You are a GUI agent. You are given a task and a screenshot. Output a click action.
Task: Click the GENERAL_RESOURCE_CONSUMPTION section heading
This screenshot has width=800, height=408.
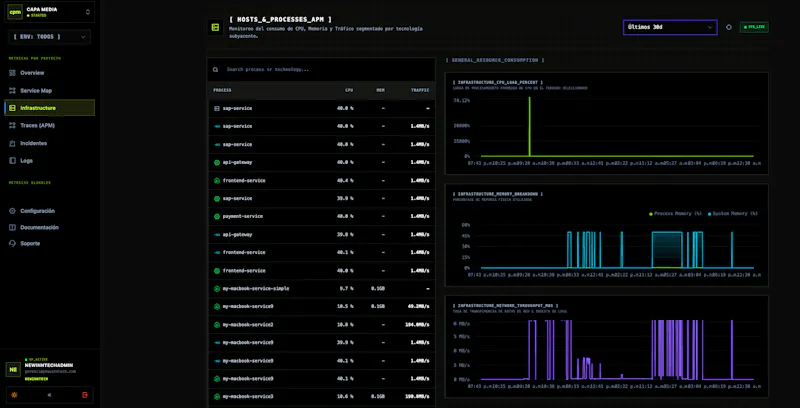coord(494,60)
